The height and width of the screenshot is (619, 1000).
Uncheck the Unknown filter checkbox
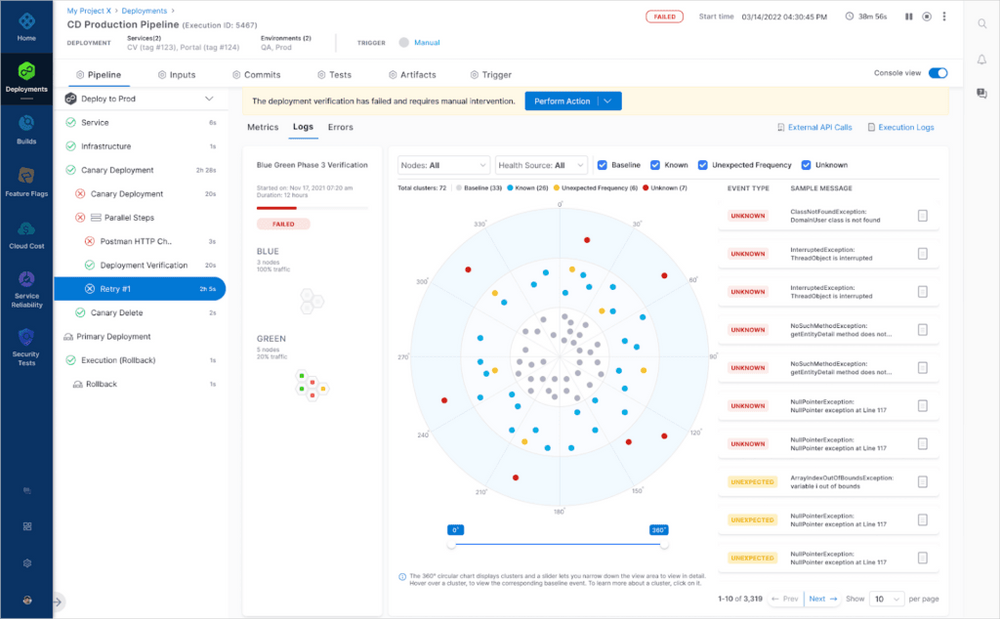point(806,165)
